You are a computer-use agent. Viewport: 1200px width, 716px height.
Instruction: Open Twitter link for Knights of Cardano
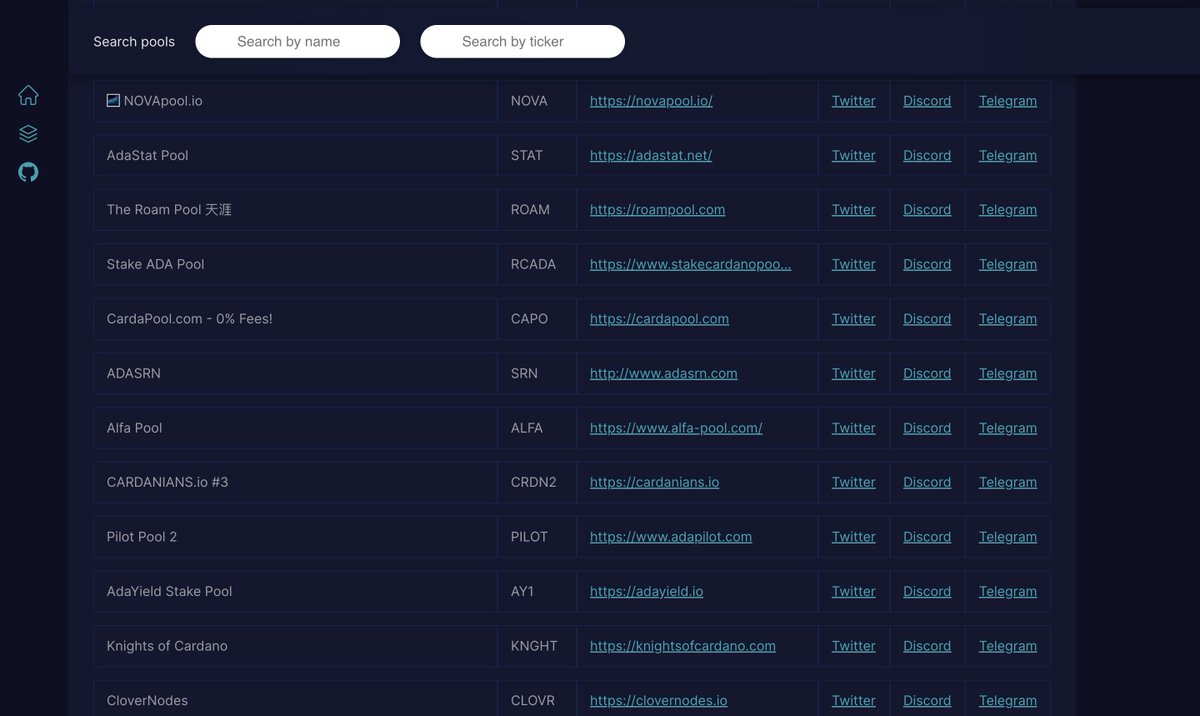tap(853, 646)
